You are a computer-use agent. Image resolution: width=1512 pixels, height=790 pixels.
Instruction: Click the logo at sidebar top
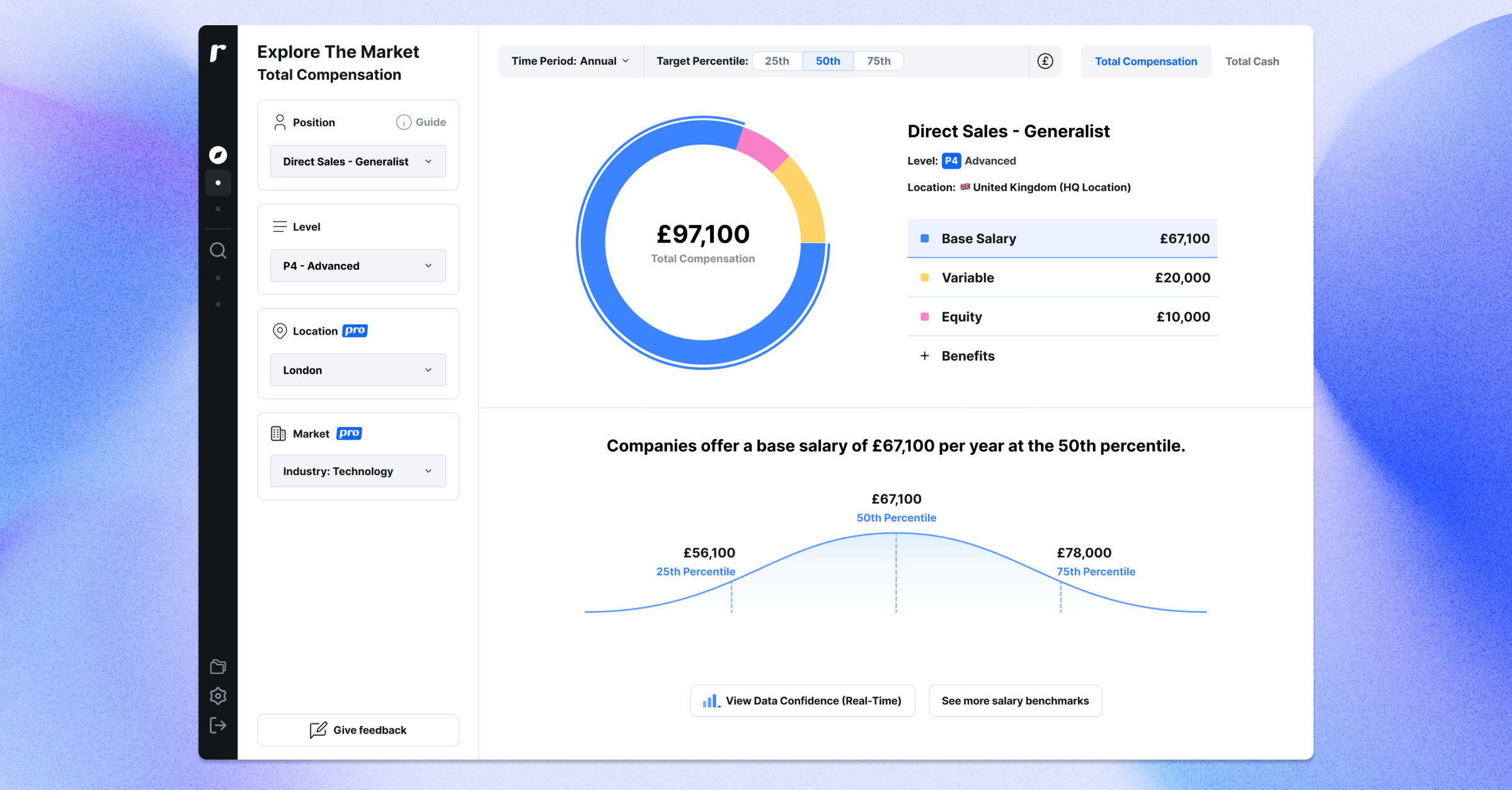click(218, 53)
